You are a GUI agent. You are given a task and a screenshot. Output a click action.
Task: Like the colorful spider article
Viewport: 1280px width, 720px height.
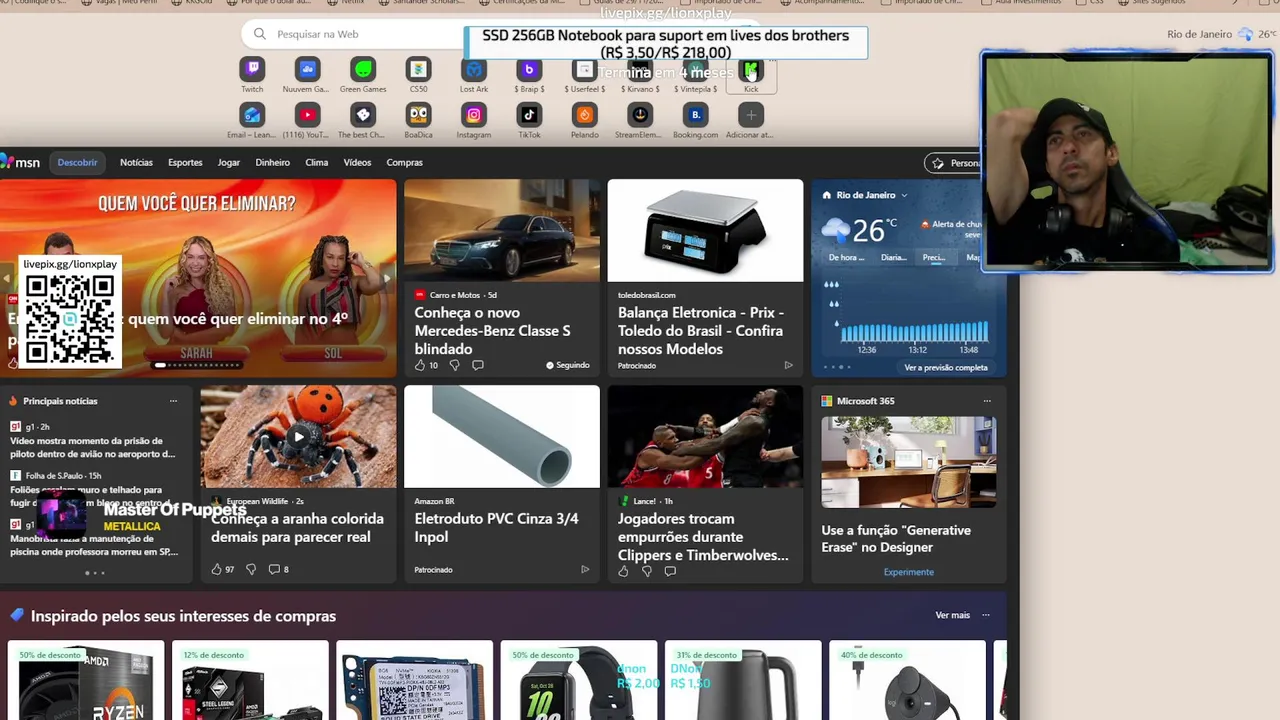coord(216,569)
